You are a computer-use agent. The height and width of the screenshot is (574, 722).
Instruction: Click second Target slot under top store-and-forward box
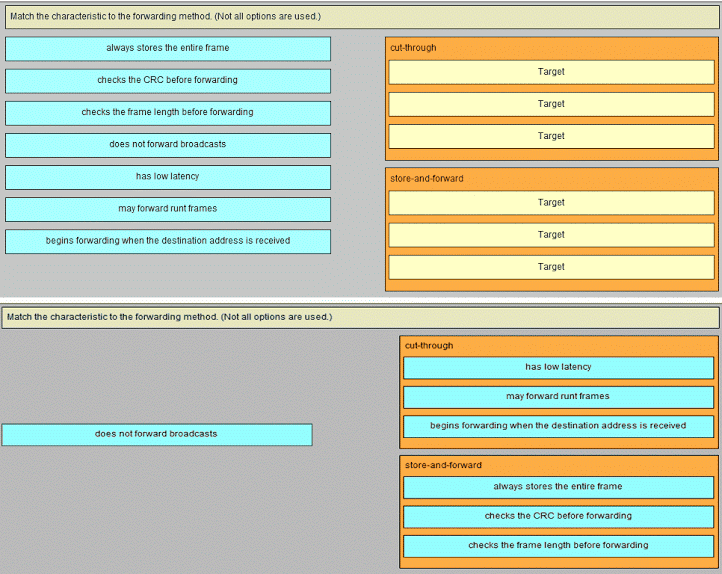coord(551,235)
